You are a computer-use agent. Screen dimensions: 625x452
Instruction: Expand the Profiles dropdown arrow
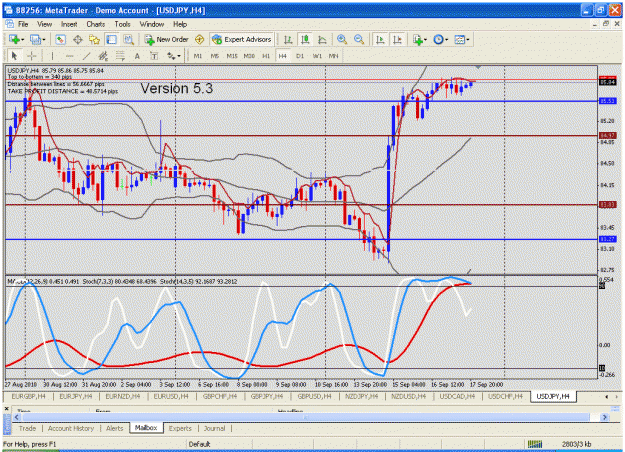pyautogui.click(x=43, y=40)
